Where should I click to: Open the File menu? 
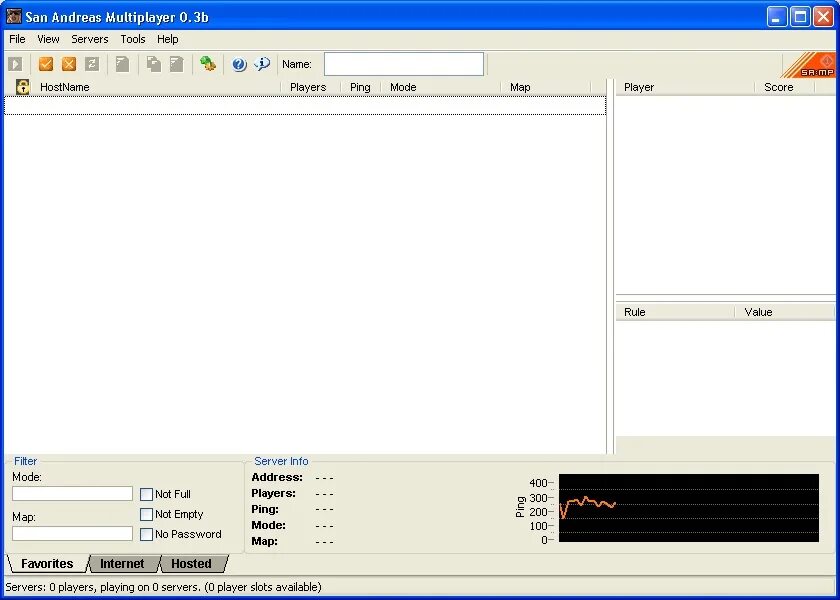click(x=17, y=39)
